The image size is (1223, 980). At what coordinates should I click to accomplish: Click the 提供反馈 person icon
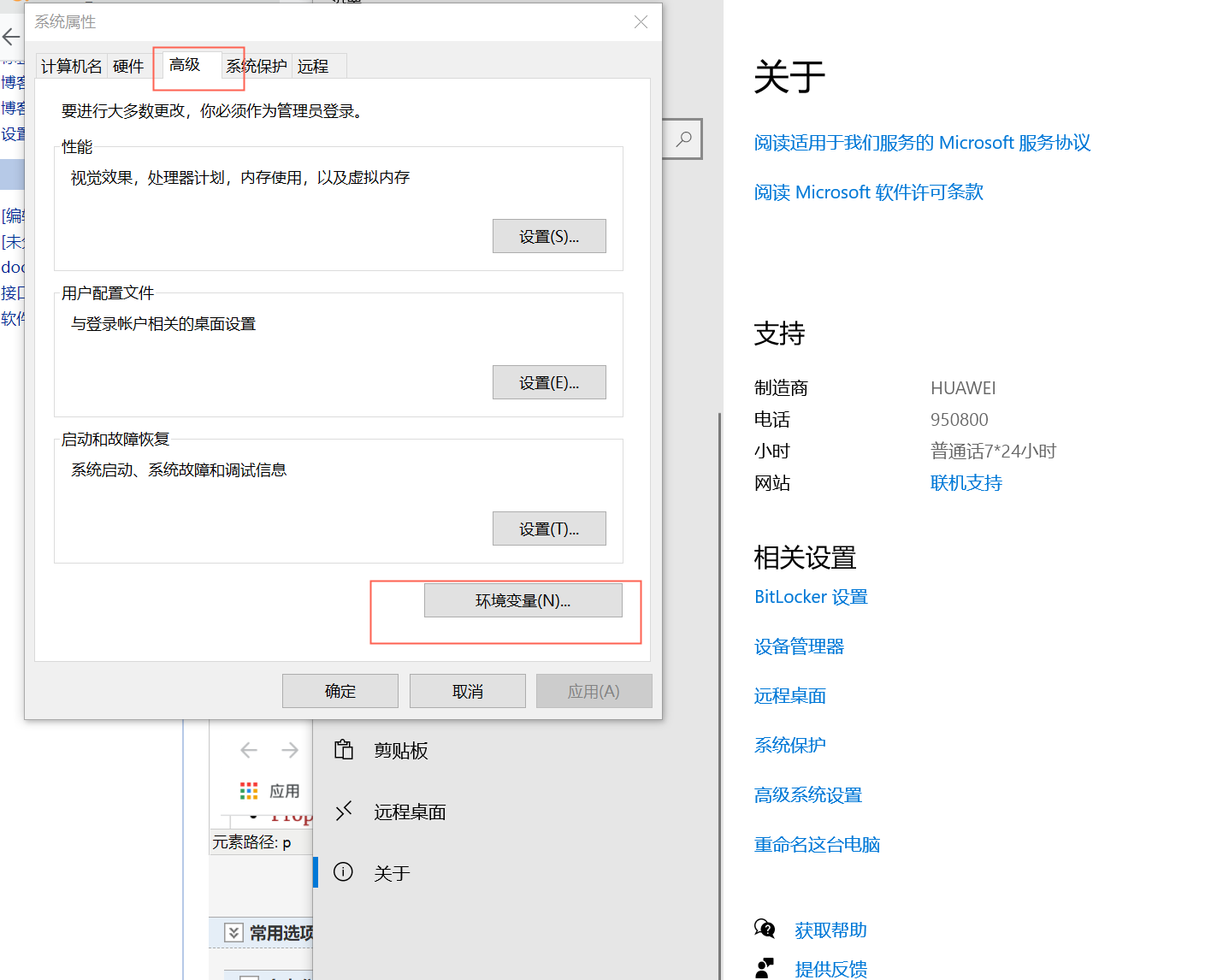click(765, 968)
